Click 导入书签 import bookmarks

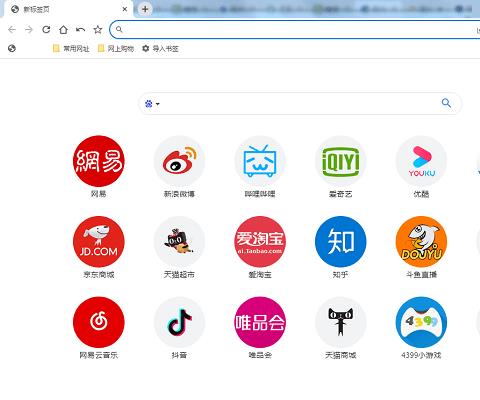(160, 49)
